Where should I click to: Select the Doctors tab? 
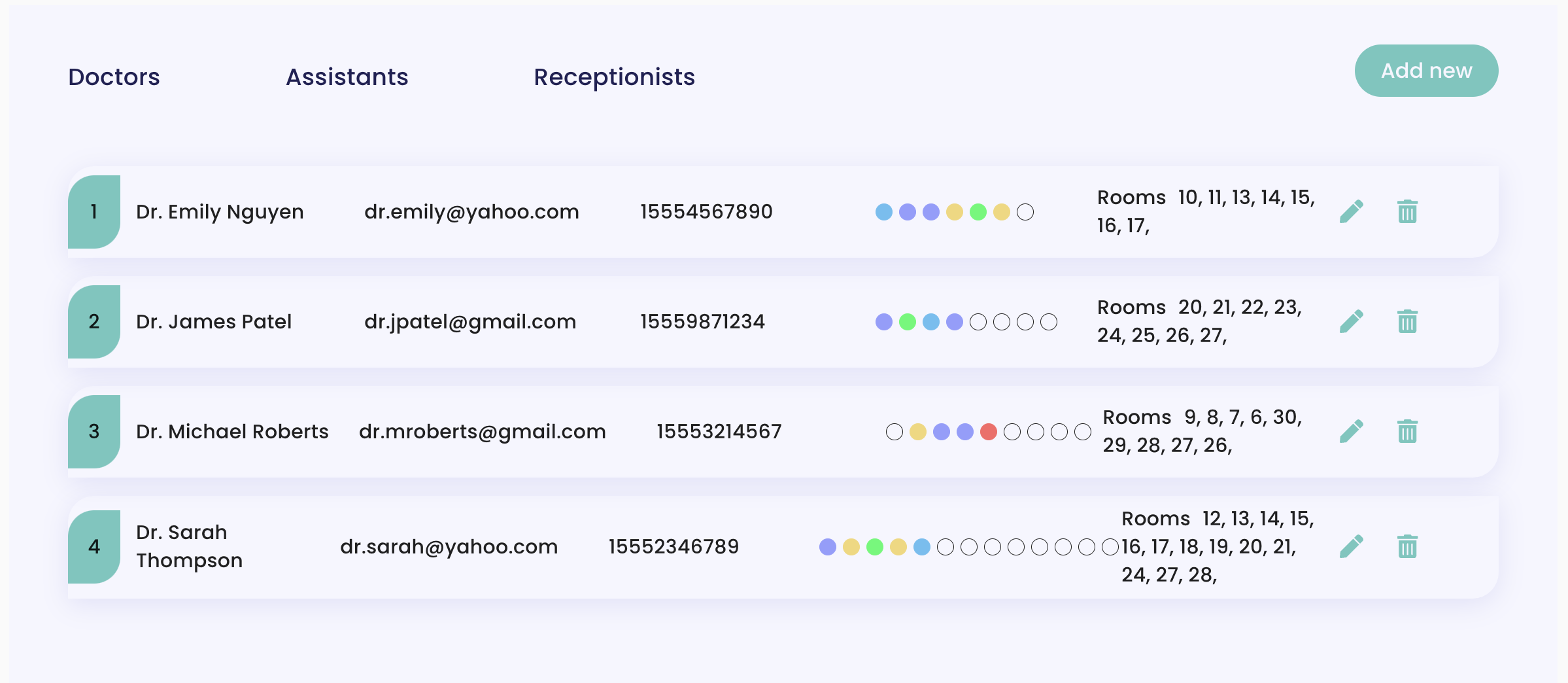tap(114, 77)
